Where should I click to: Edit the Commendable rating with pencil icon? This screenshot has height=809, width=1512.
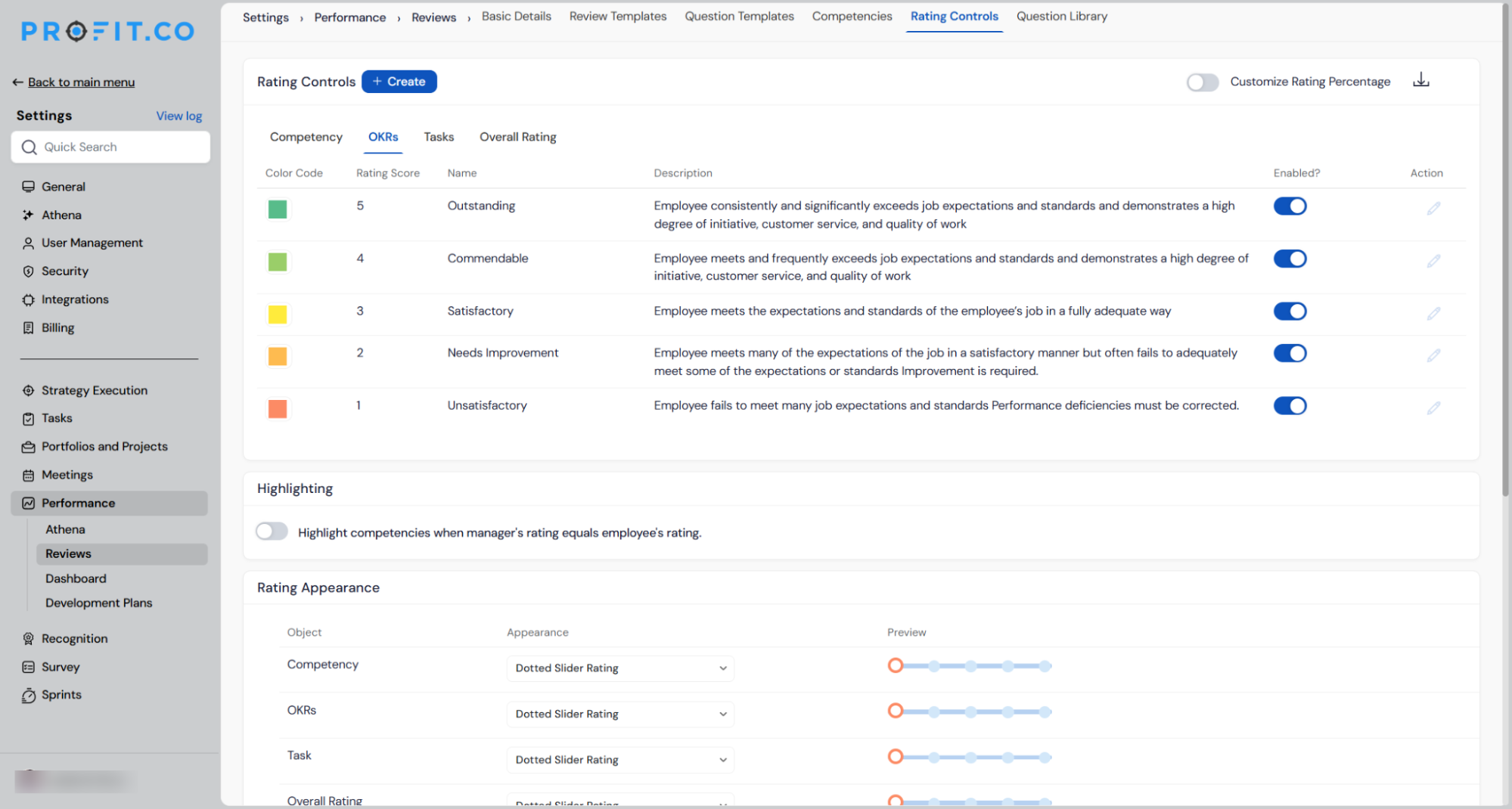[1433, 261]
